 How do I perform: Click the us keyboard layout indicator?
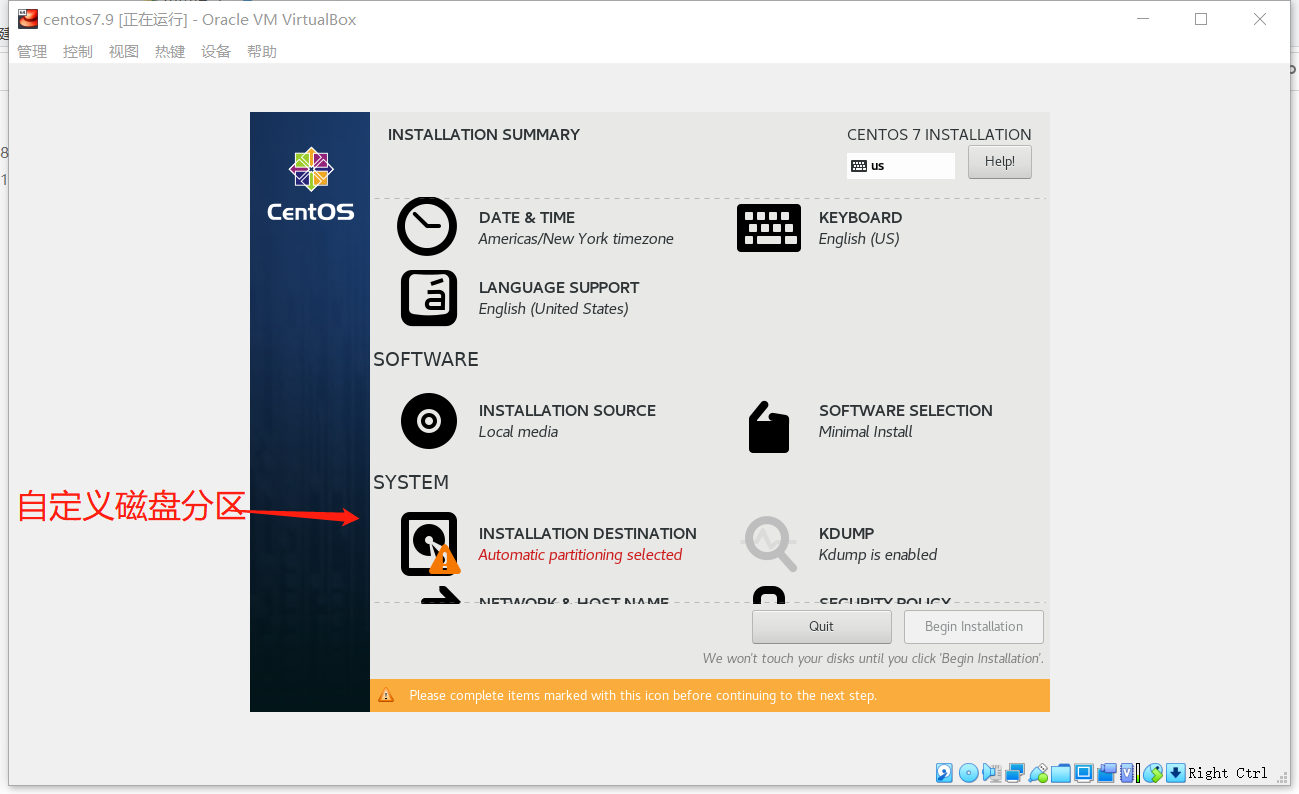tap(901, 165)
